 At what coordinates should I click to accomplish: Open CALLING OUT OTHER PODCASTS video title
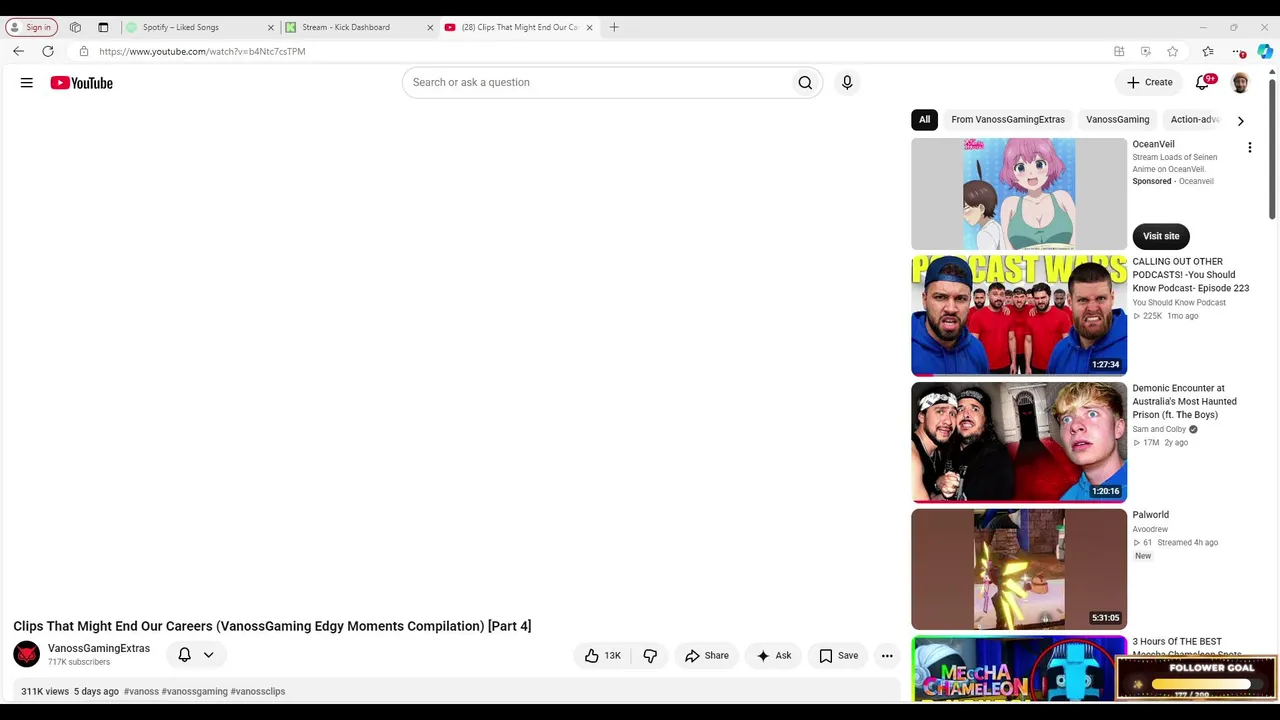tap(1191, 275)
